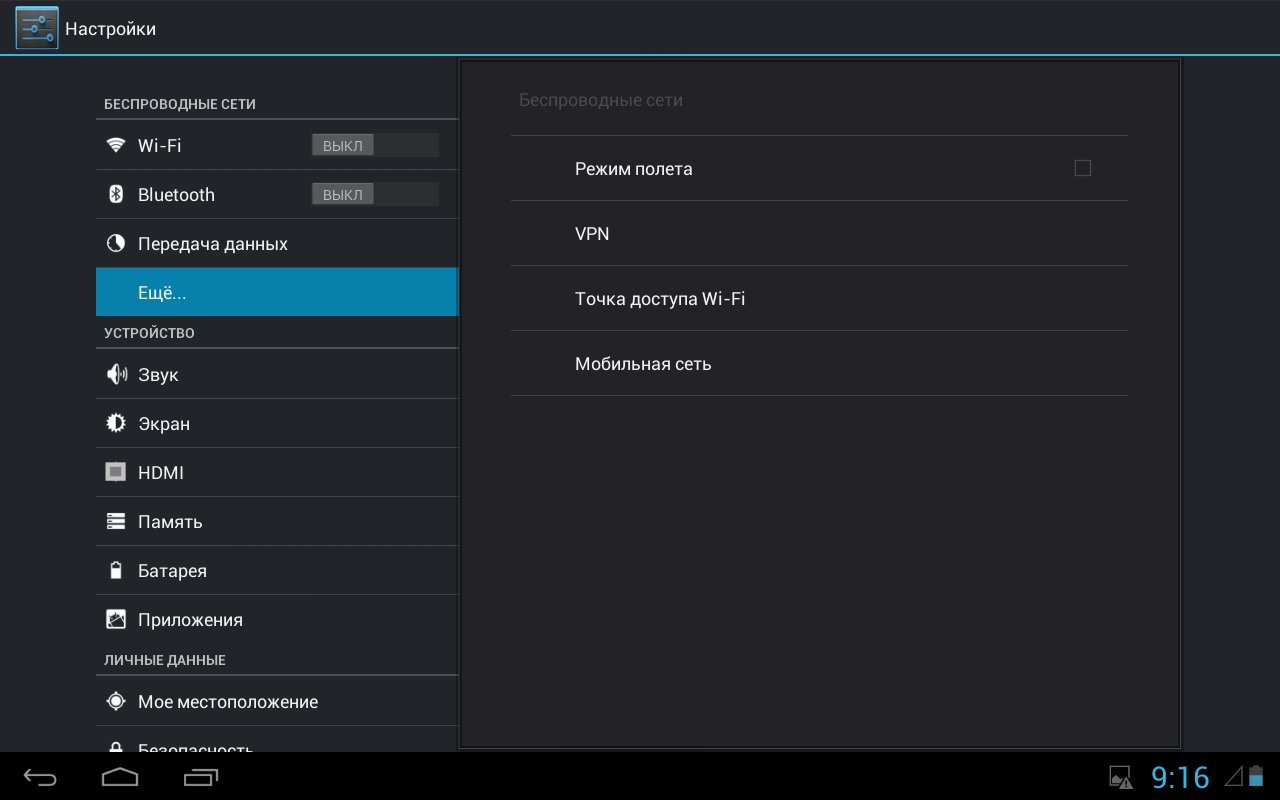Tap the Память storage icon

(116, 522)
